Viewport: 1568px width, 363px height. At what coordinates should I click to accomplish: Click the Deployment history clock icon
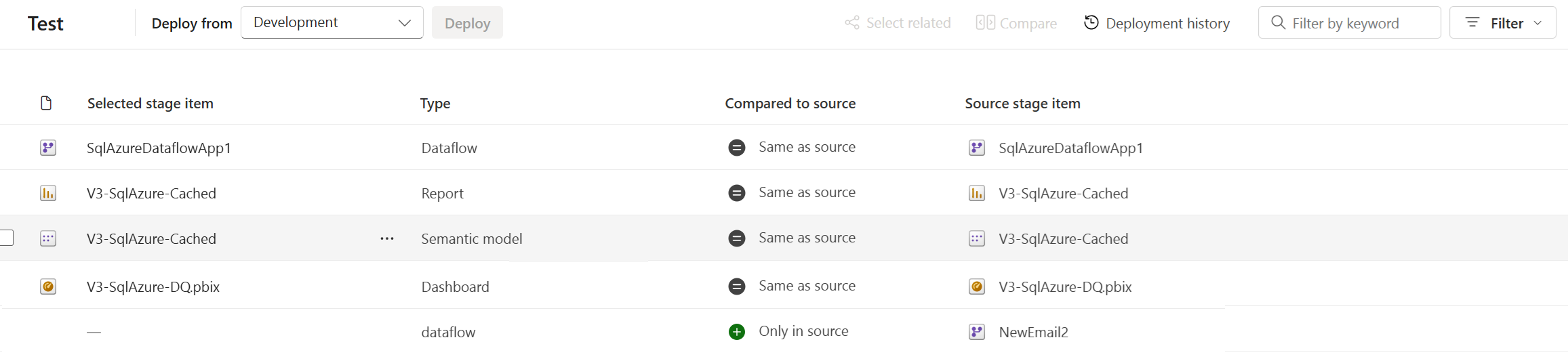1091,23
